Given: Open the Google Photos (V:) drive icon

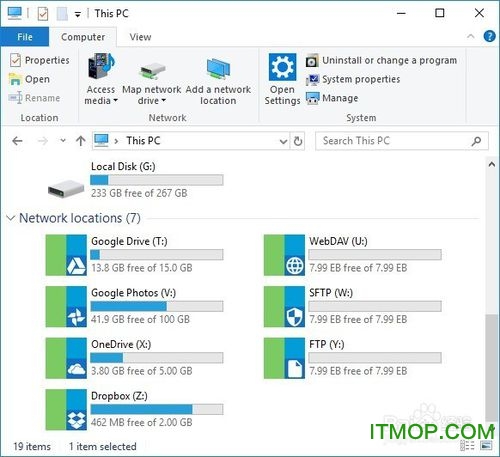Looking at the screenshot, I should pyautogui.click(x=66, y=307).
